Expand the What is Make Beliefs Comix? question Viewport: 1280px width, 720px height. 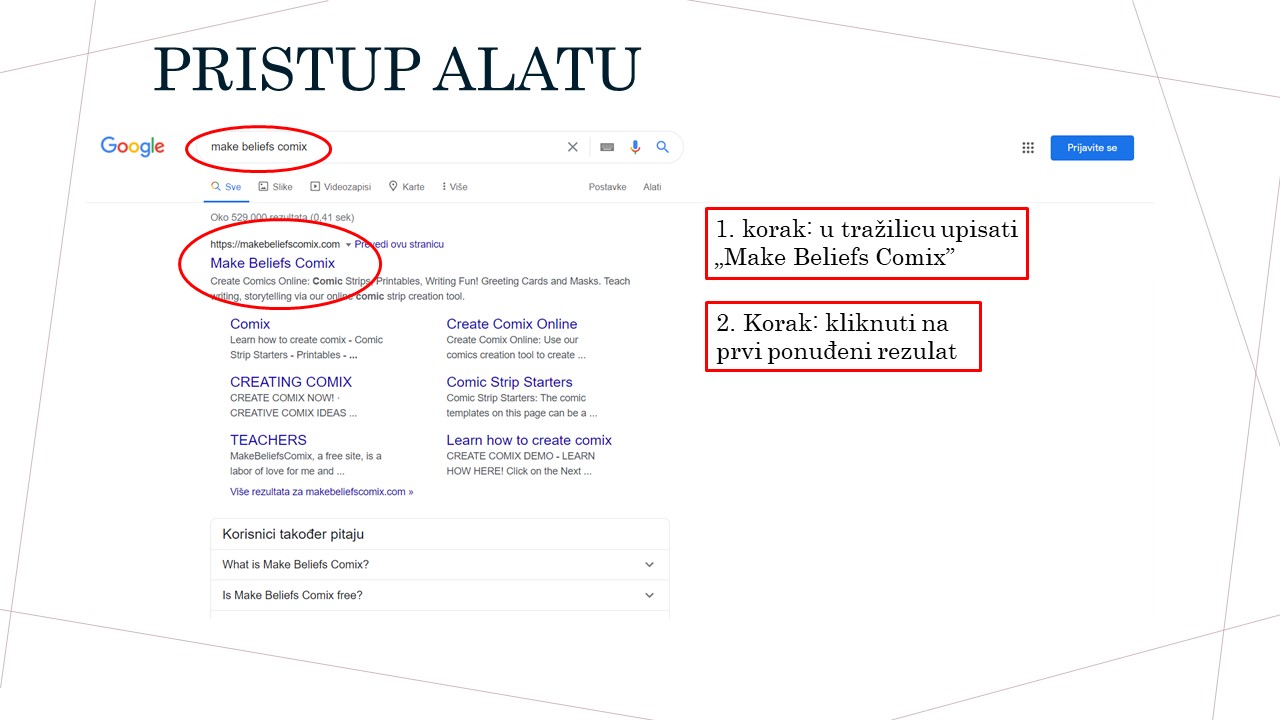[440, 565]
